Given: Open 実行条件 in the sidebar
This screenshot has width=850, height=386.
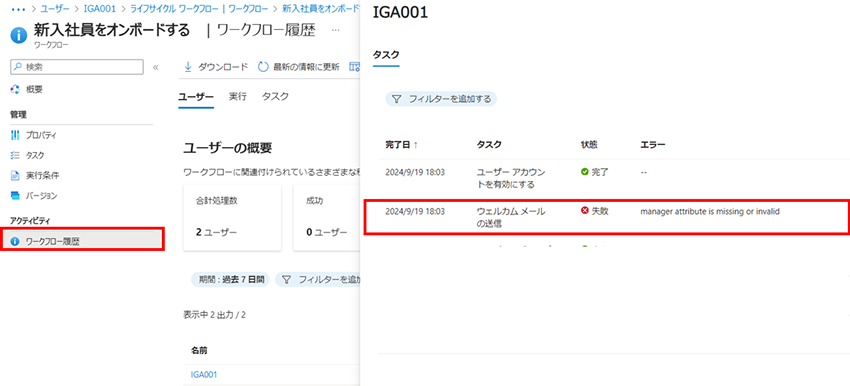Looking at the screenshot, I should pyautogui.click(x=43, y=175).
